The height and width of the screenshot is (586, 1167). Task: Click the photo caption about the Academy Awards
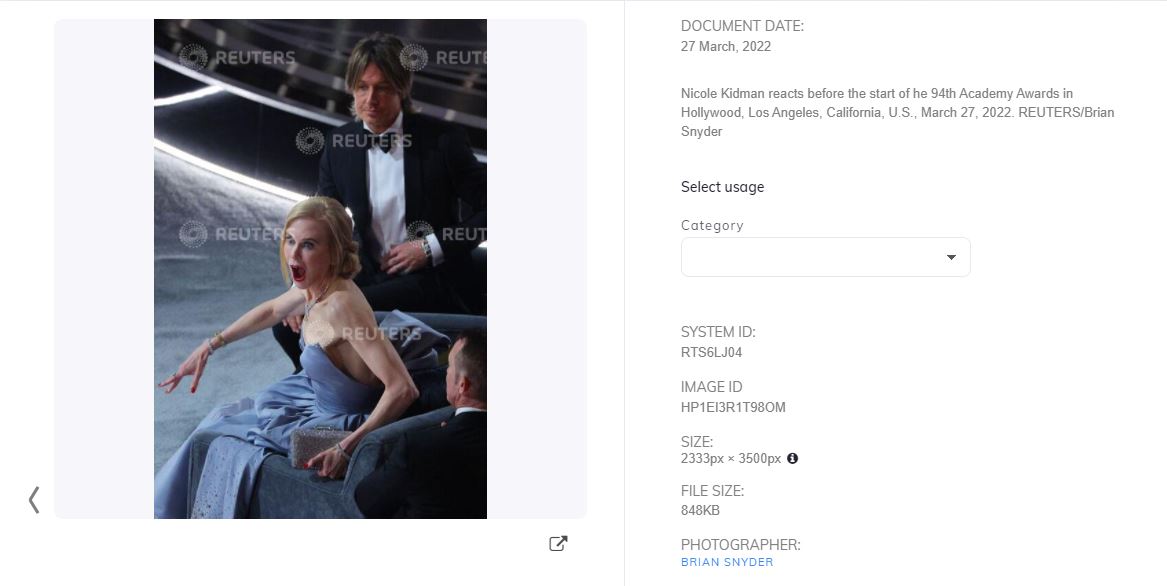[897, 112]
